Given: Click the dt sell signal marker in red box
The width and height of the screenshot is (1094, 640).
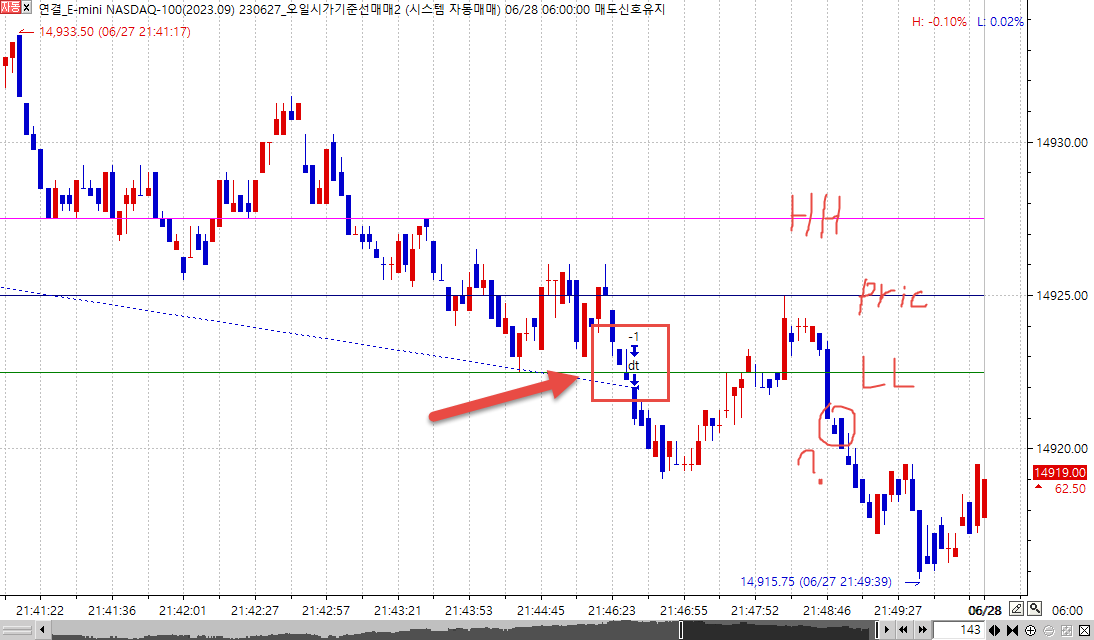Looking at the screenshot, I should tap(634, 366).
